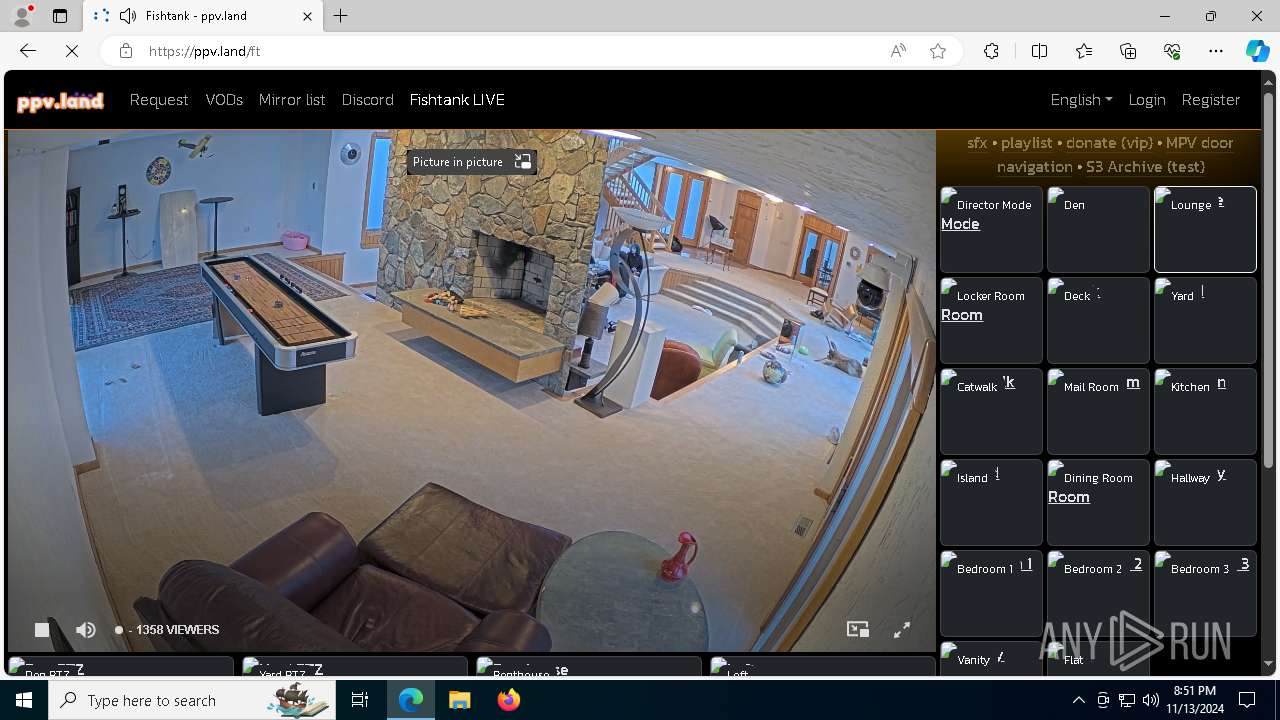Switch to the Director Mode camera
This screenshot has height=720, width=1280.
click(991, 229)
